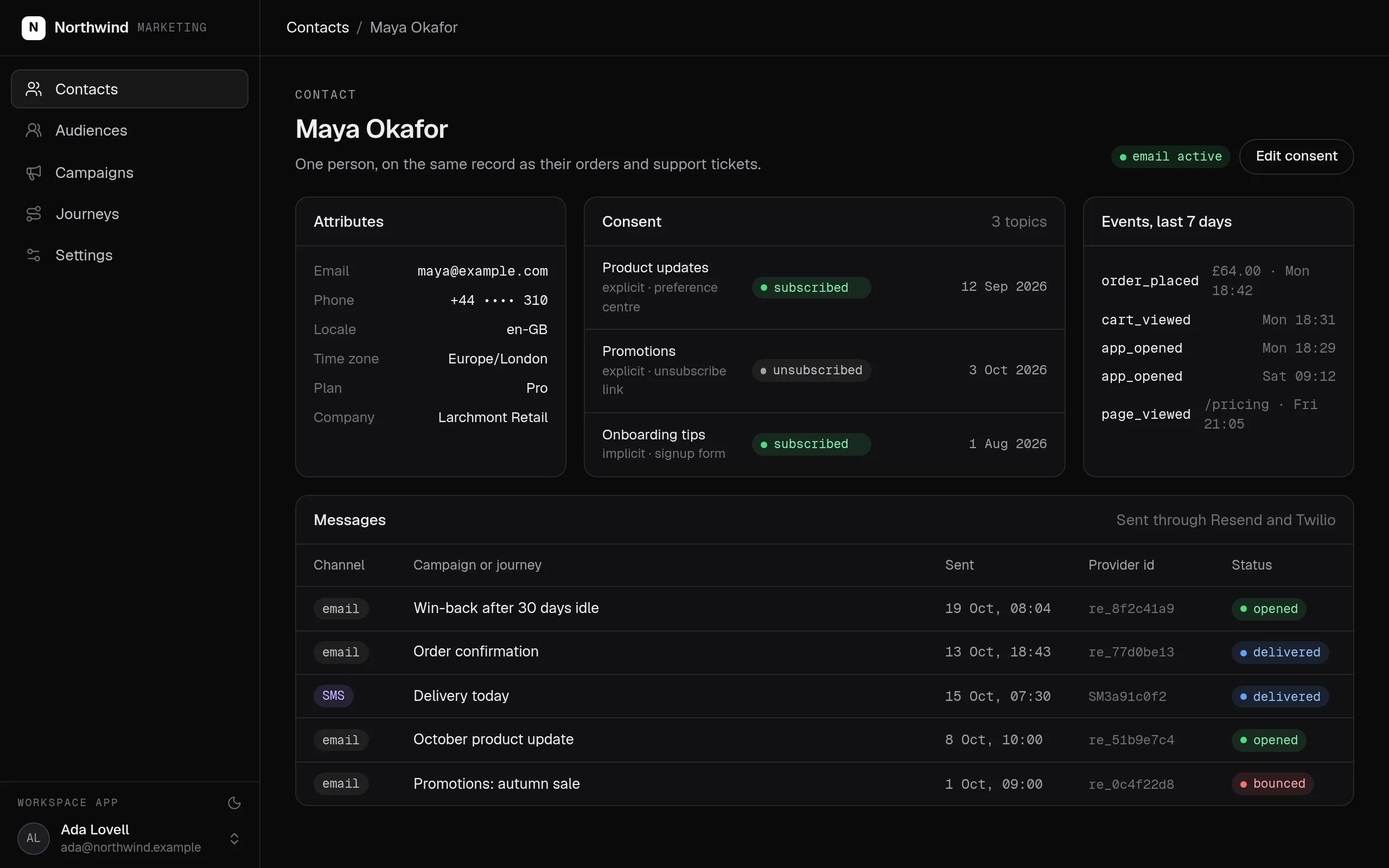
Task: Go back via Contacts breadcrumb link
Action: (x=317, y=28)
